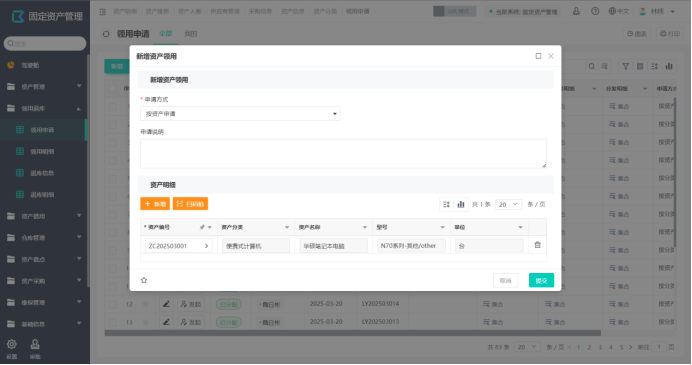Open the 20 per page dropdown in dialog
Image resolution: width=692 pixels, height=365 pixels.
coord(508,204)
